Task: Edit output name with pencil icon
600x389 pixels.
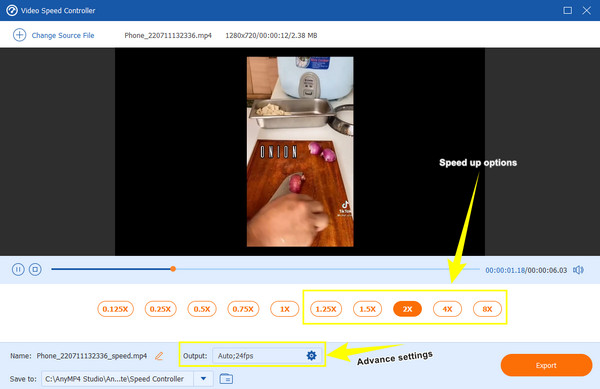Action: 159,356
